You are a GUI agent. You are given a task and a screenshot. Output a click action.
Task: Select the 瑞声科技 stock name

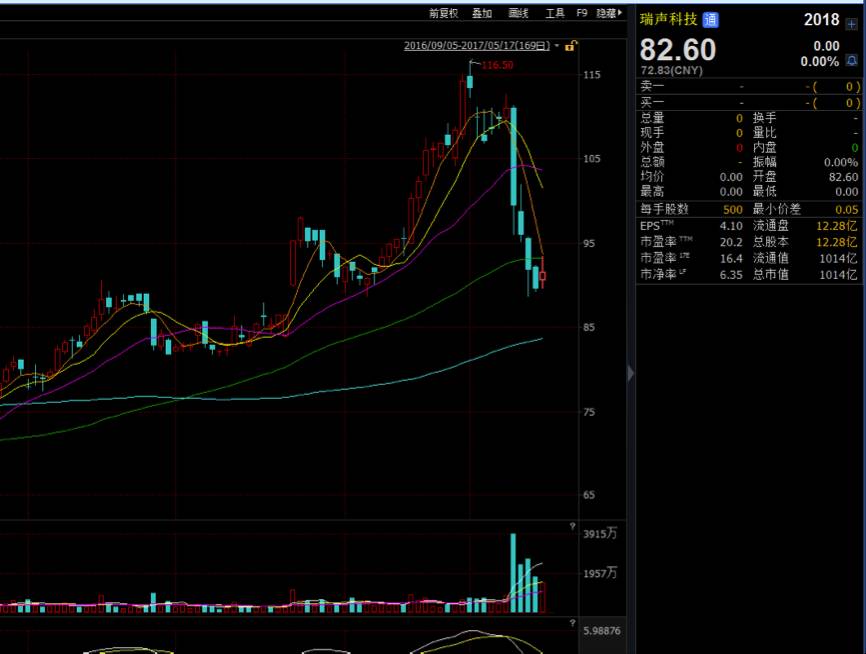coord(669,19)
